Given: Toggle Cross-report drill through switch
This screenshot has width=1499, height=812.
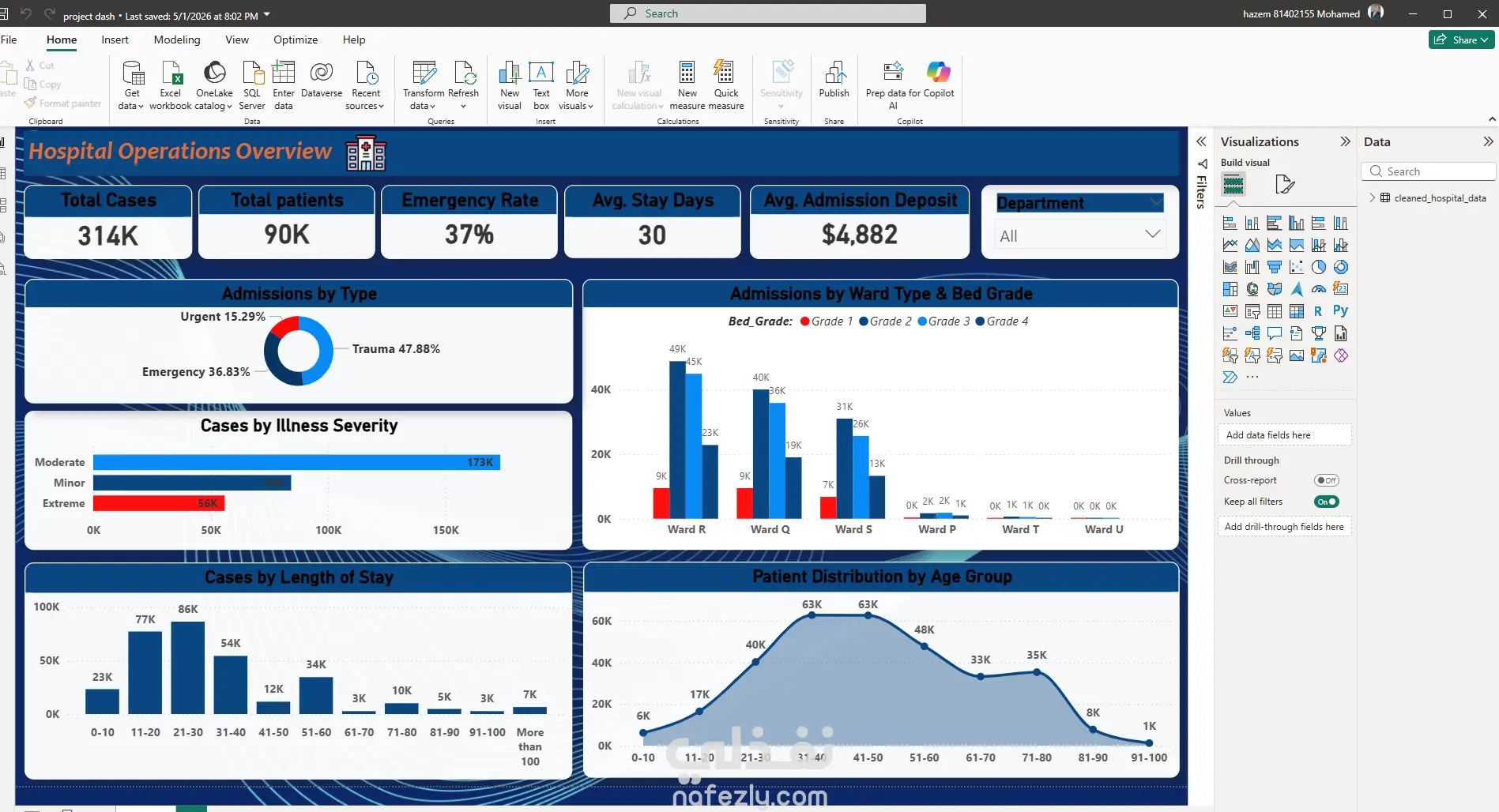Looking at the screenshot, I should pos(1326,480).
